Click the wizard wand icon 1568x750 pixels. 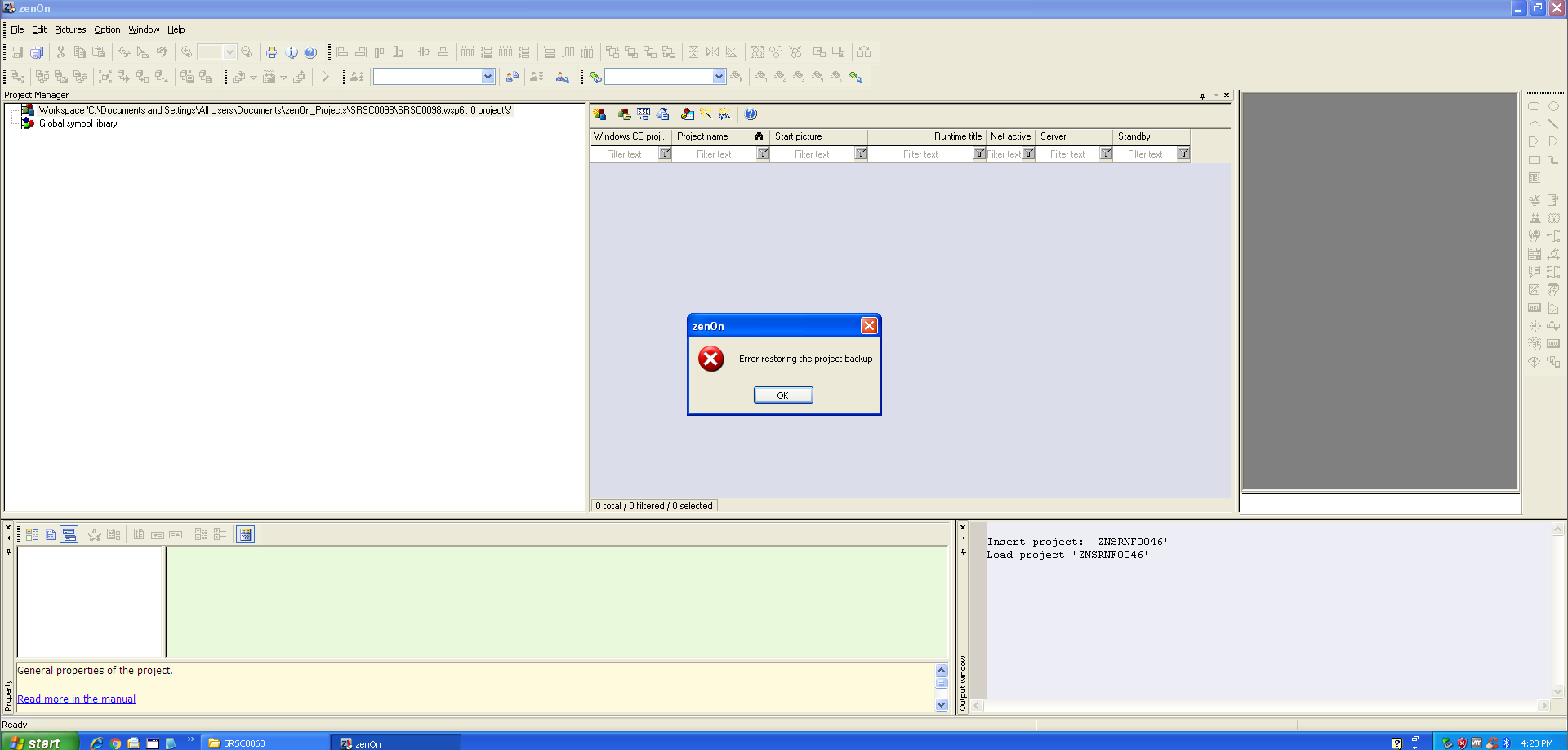click(x=706, y=114)
